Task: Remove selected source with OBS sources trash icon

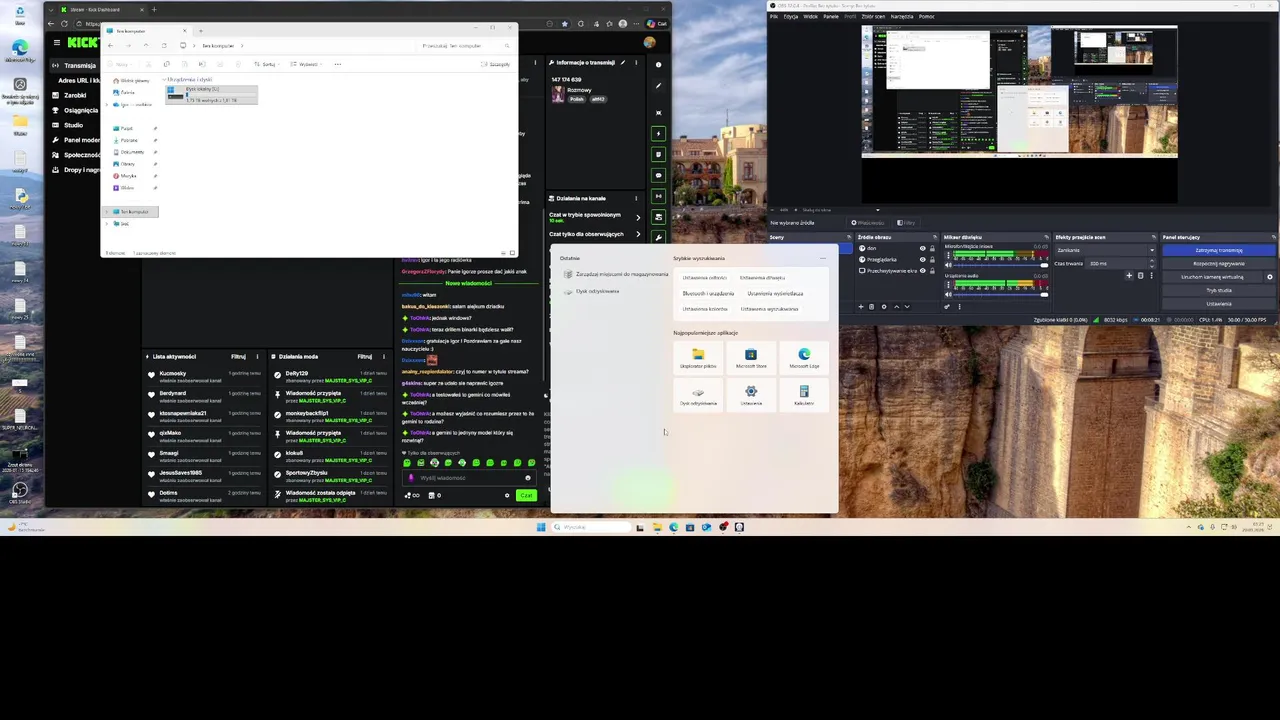Action: click(871, 307)
